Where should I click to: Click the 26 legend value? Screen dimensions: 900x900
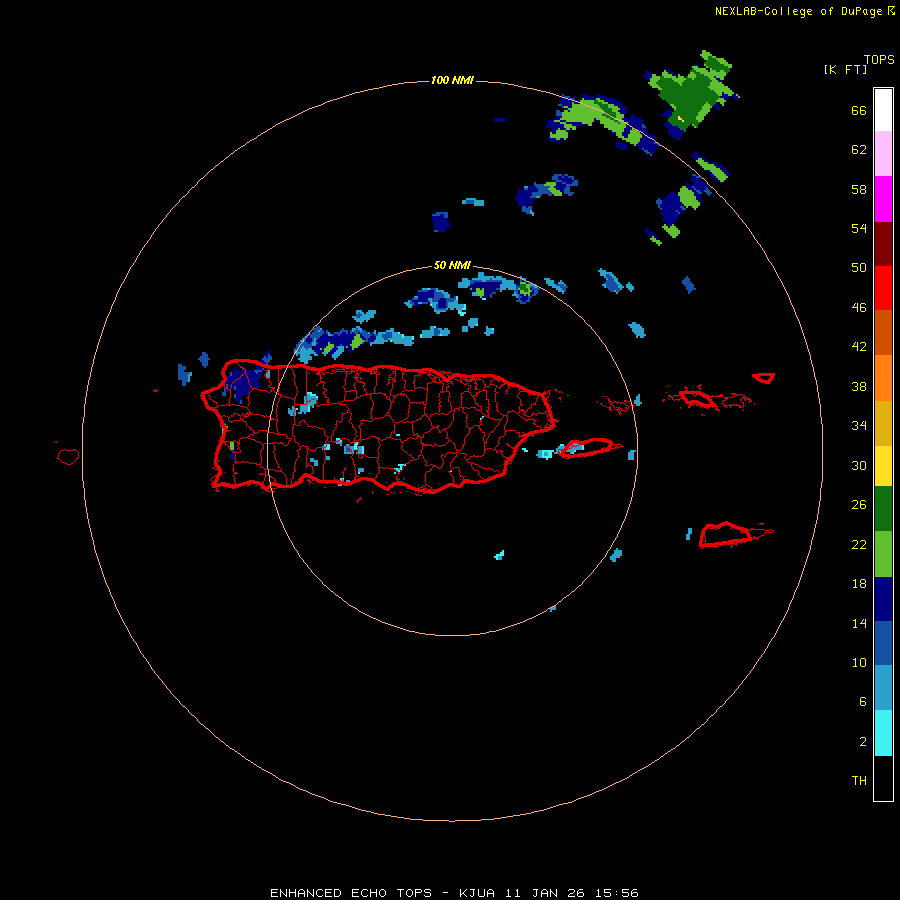point(859,505)
